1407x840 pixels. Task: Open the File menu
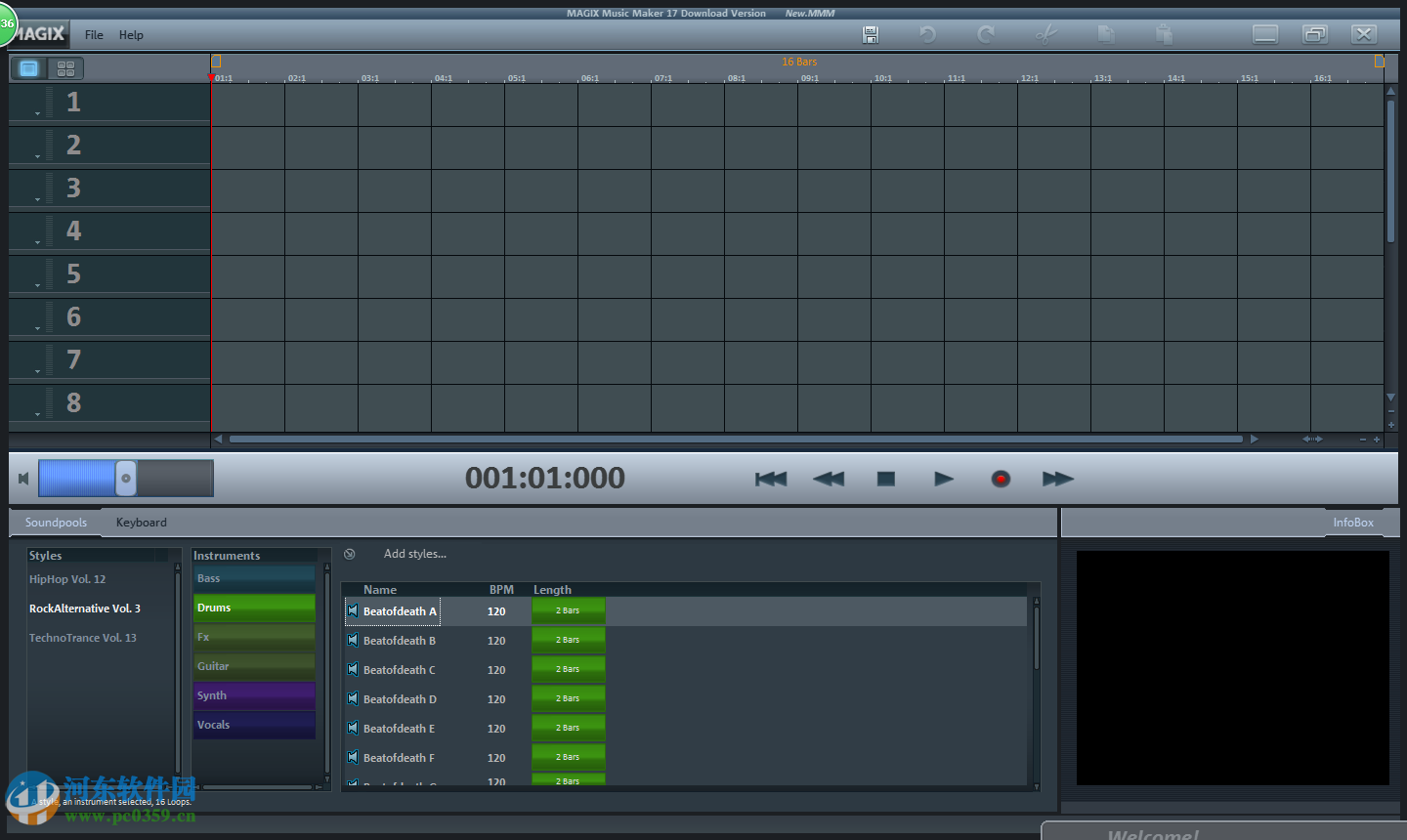(x=93, y=34)
